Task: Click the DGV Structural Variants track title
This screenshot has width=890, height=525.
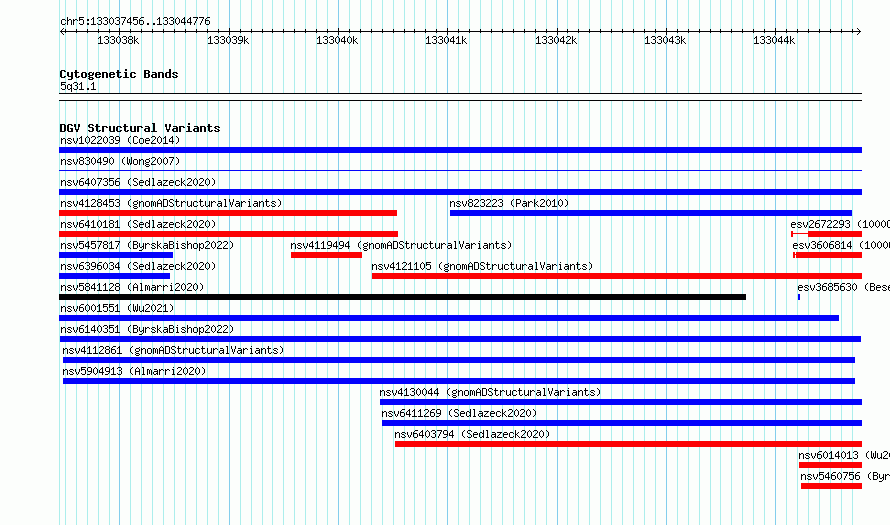Action: (x=140, y=128)
